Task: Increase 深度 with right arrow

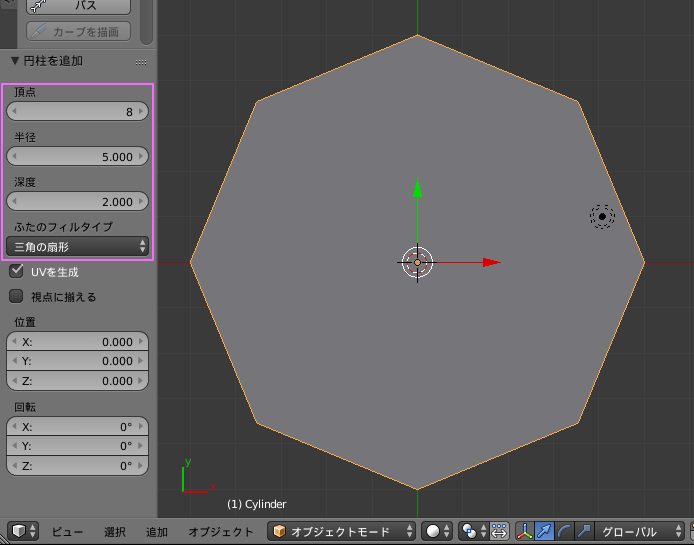Action: 141,201
